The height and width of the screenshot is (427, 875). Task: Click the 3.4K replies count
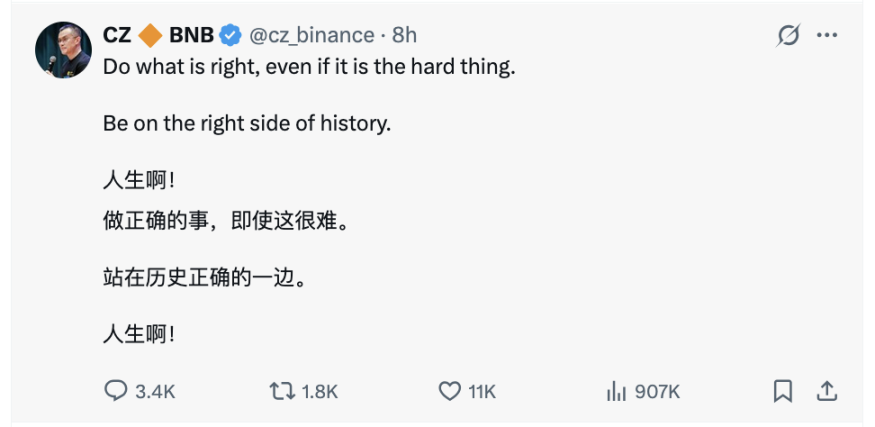(x=155, y=392)
